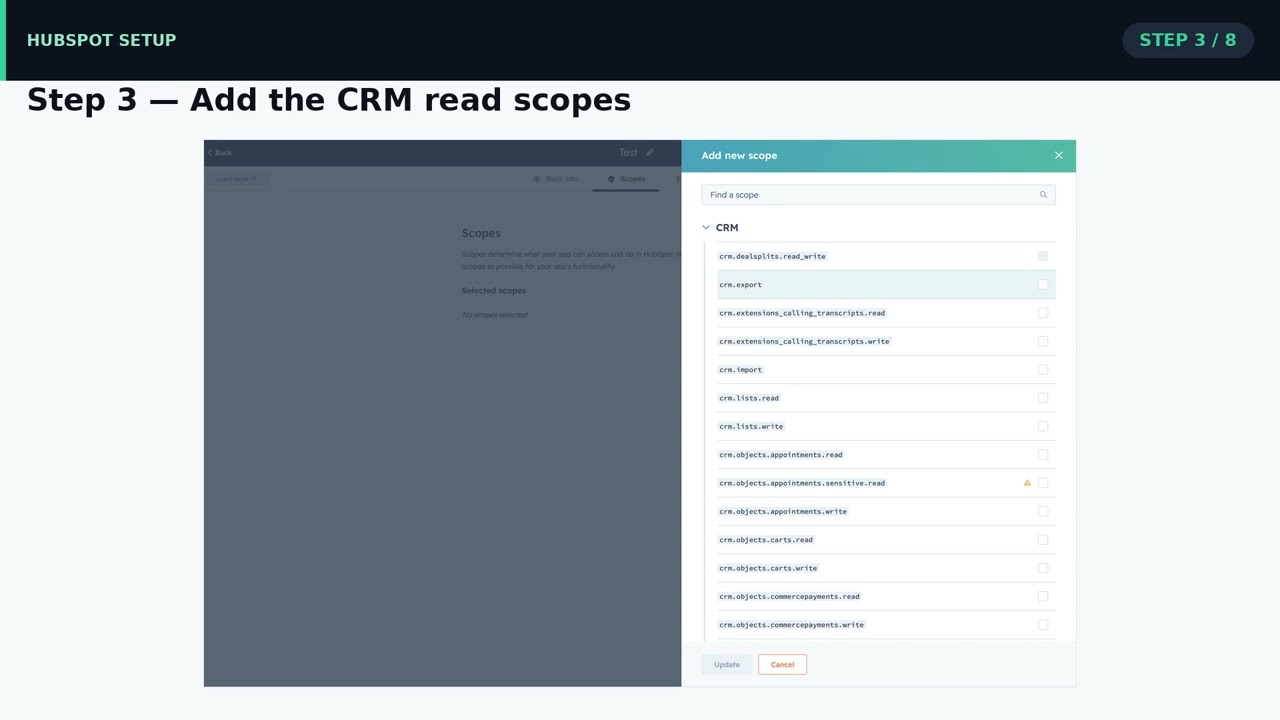Click the Scopes tab shield icon
Screen dimensions: 1280x720
pyautogui.click(x=611, y=179)
